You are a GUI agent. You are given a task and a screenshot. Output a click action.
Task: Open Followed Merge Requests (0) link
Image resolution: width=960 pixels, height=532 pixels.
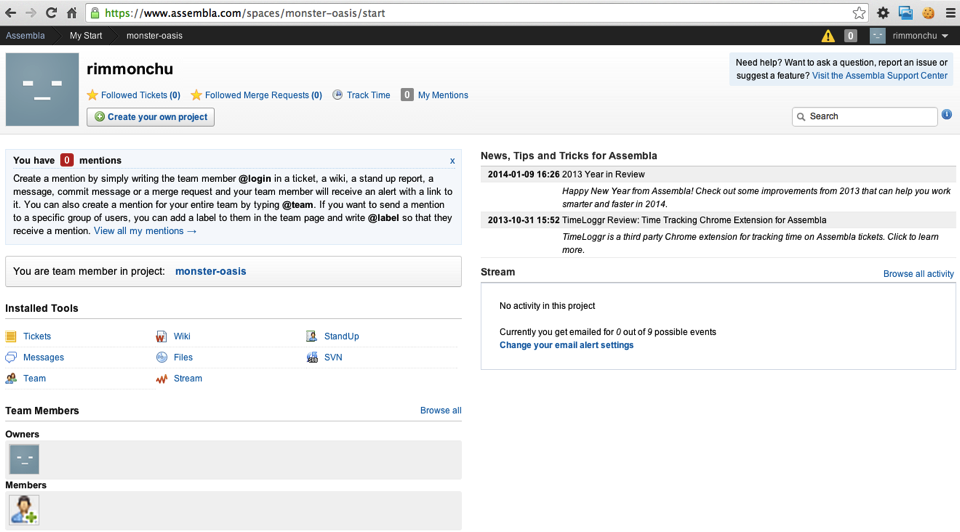(x=263, y=95)
